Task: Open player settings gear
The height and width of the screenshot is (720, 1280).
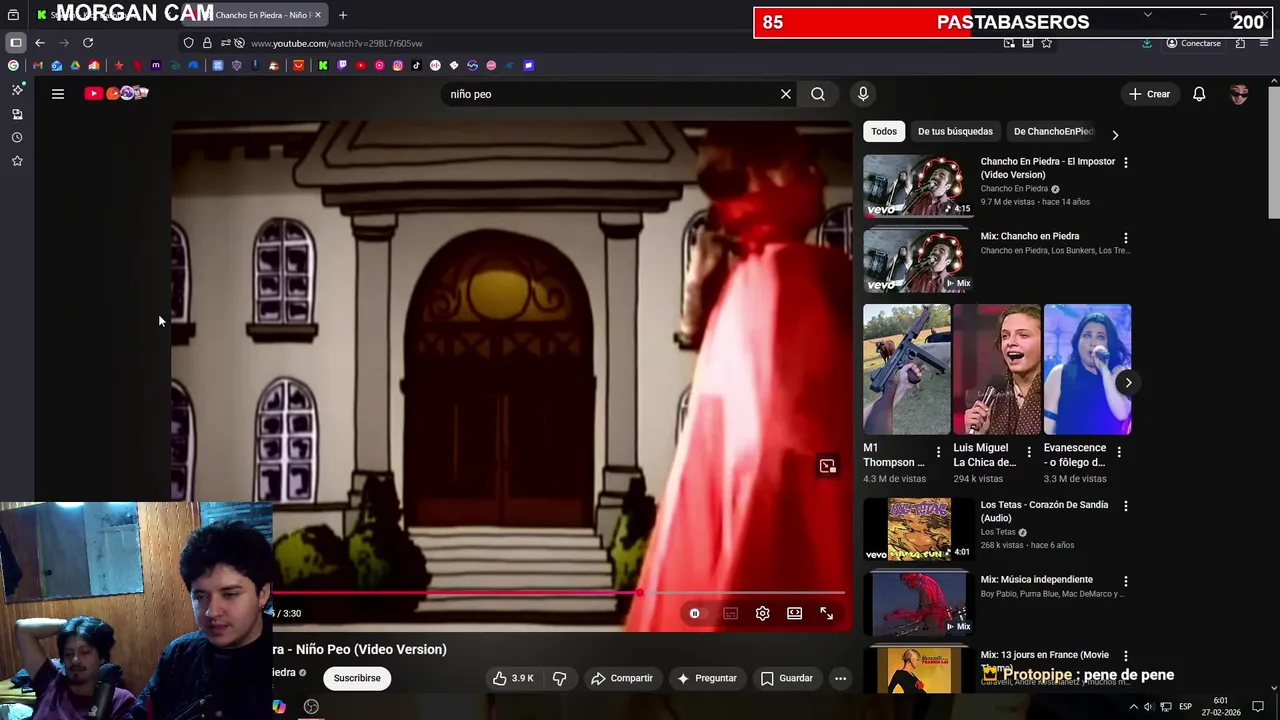Action: click(763, 613)
